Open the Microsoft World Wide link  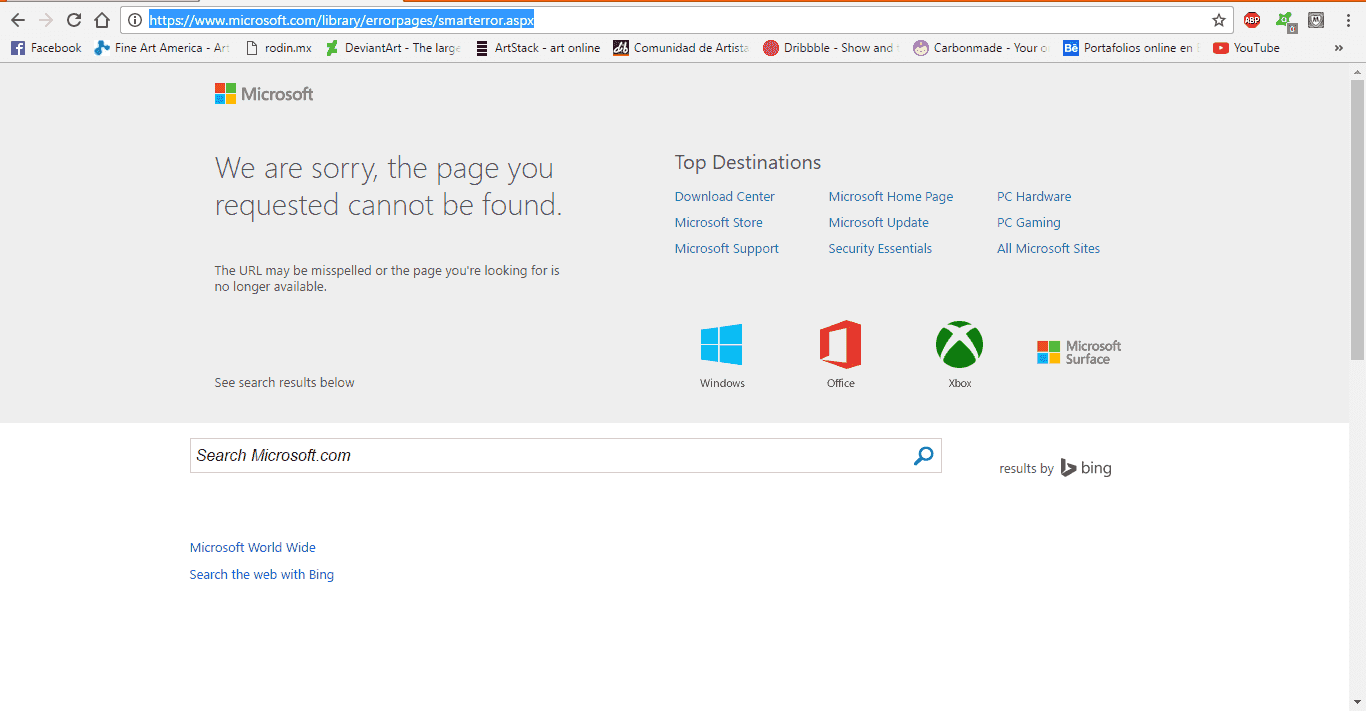253,548
